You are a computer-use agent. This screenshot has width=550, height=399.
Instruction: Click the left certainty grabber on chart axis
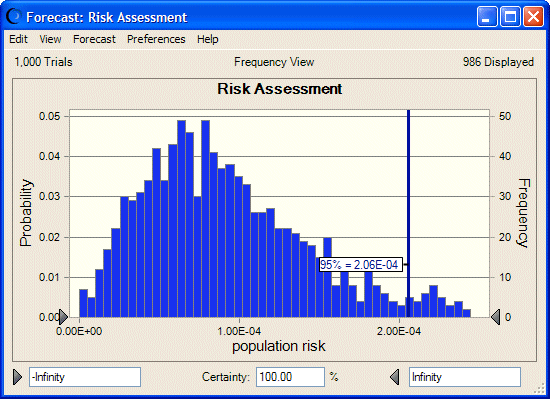click(x=63, y=317)
